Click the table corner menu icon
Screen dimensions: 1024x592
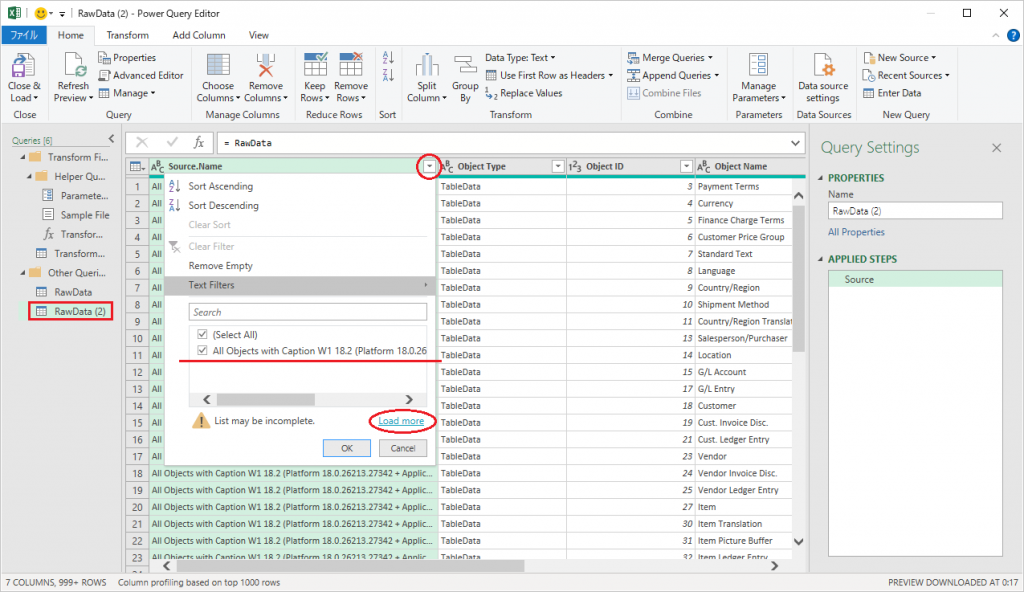coord(137,167)
